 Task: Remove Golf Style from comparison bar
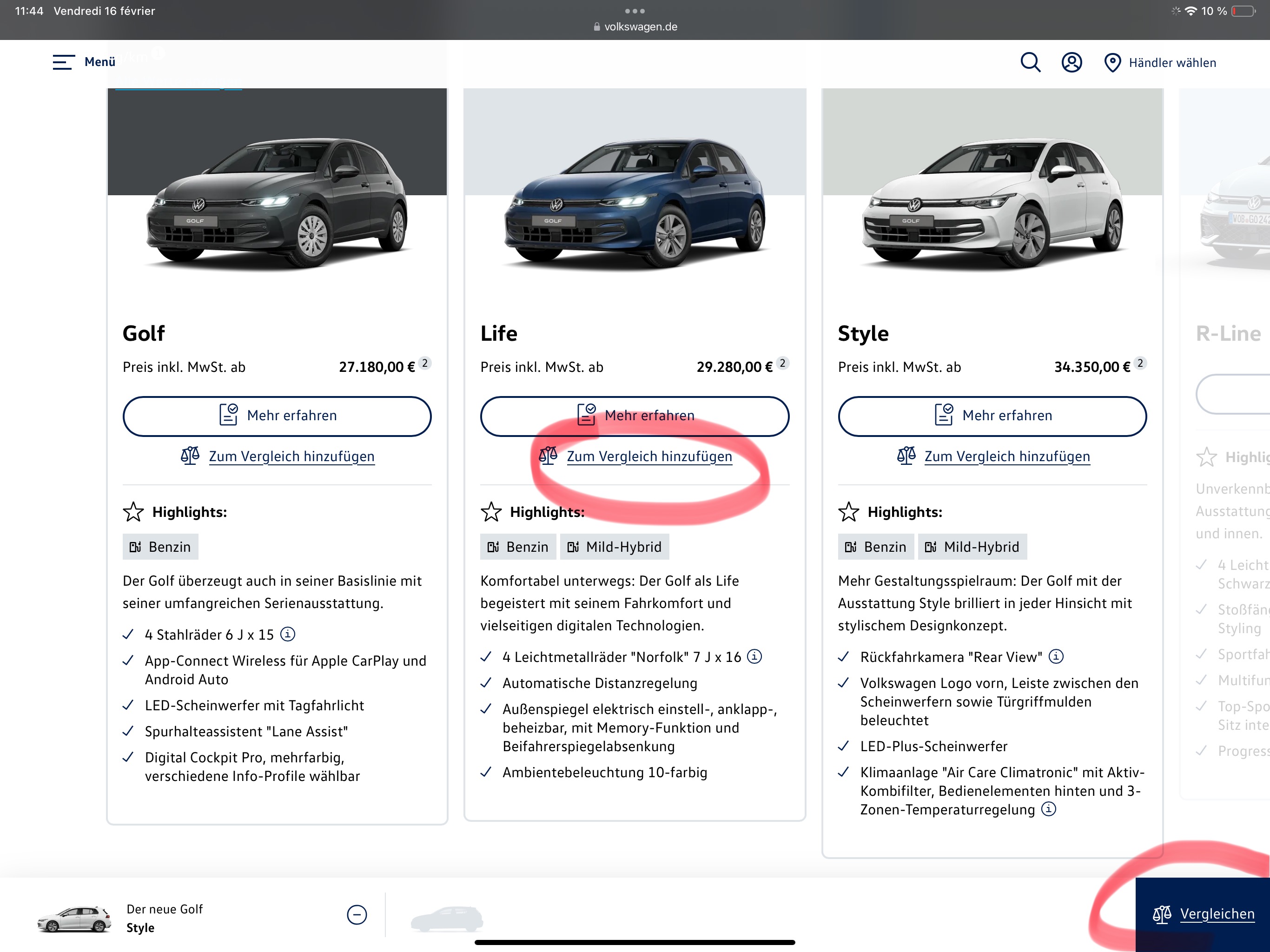(x=357, y=915)
